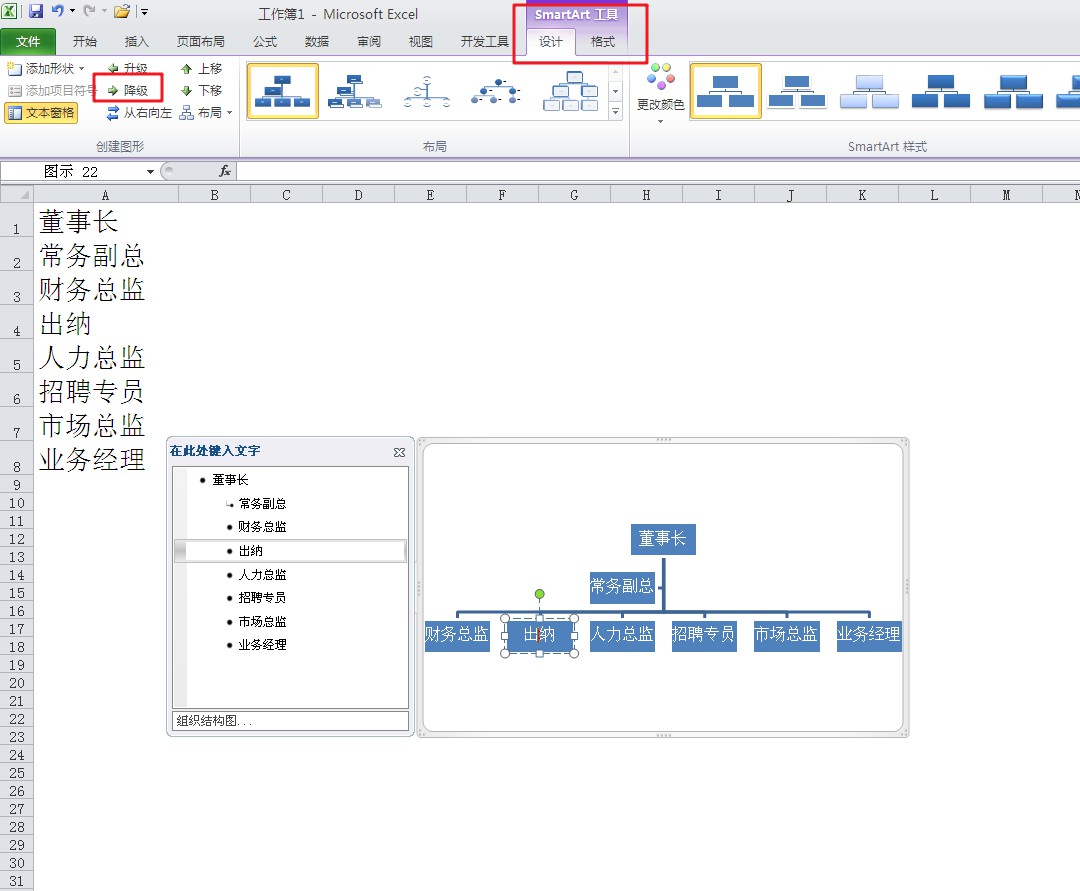The height and width of the screenshot is (891, 1080).
Task: Click cell containing 董事长
Action: [x=105, y=221]
